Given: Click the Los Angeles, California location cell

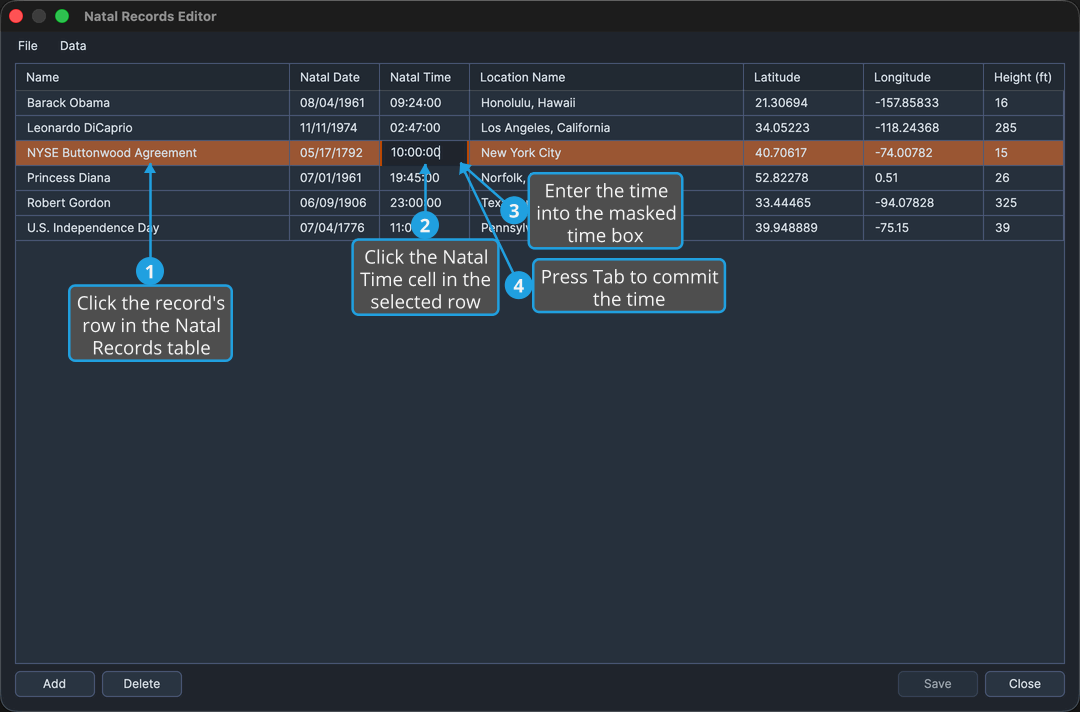Looking at the screenshot, I should pos(606,127).
